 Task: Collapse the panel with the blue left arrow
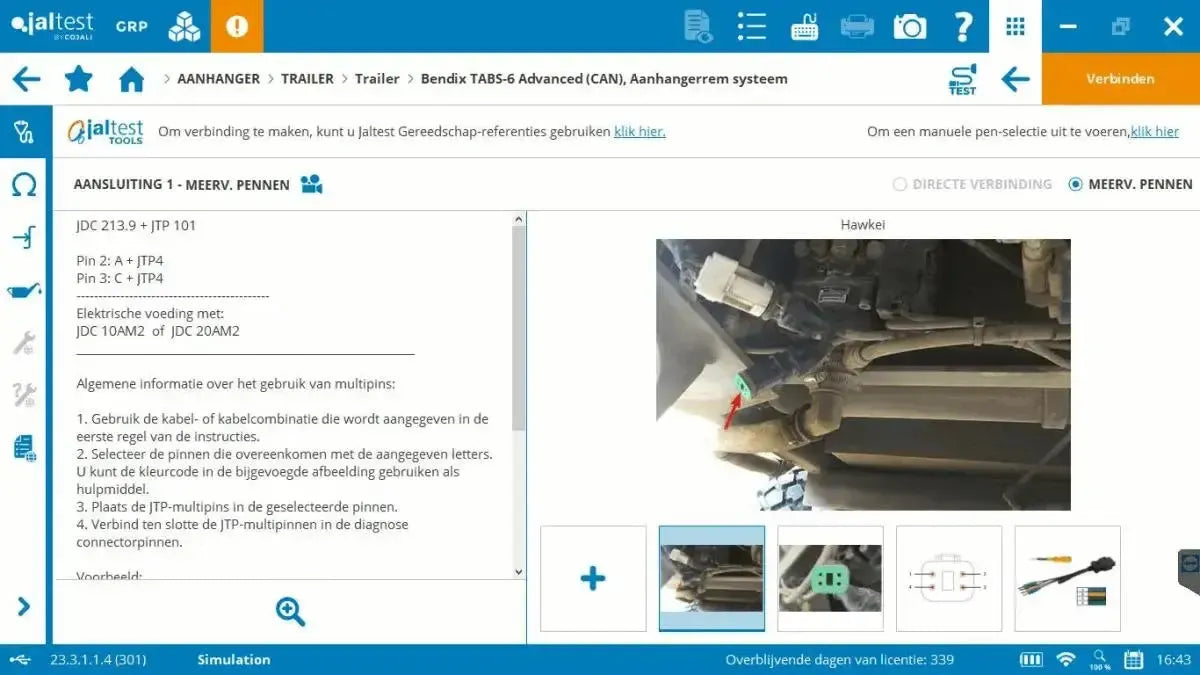pos(1016,78)
